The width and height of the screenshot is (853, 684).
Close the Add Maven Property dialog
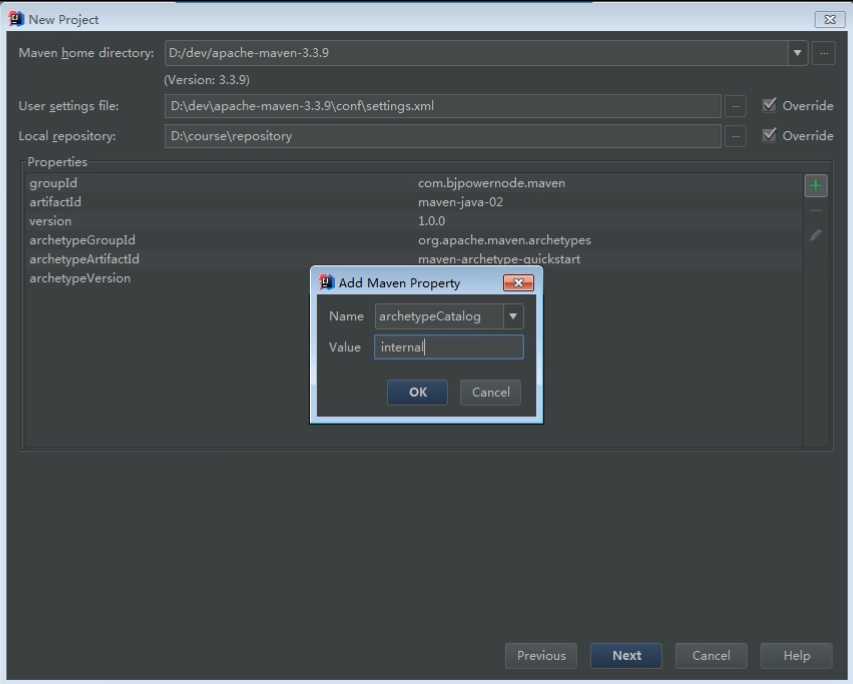pyautogui.click(x=518, y=283)
